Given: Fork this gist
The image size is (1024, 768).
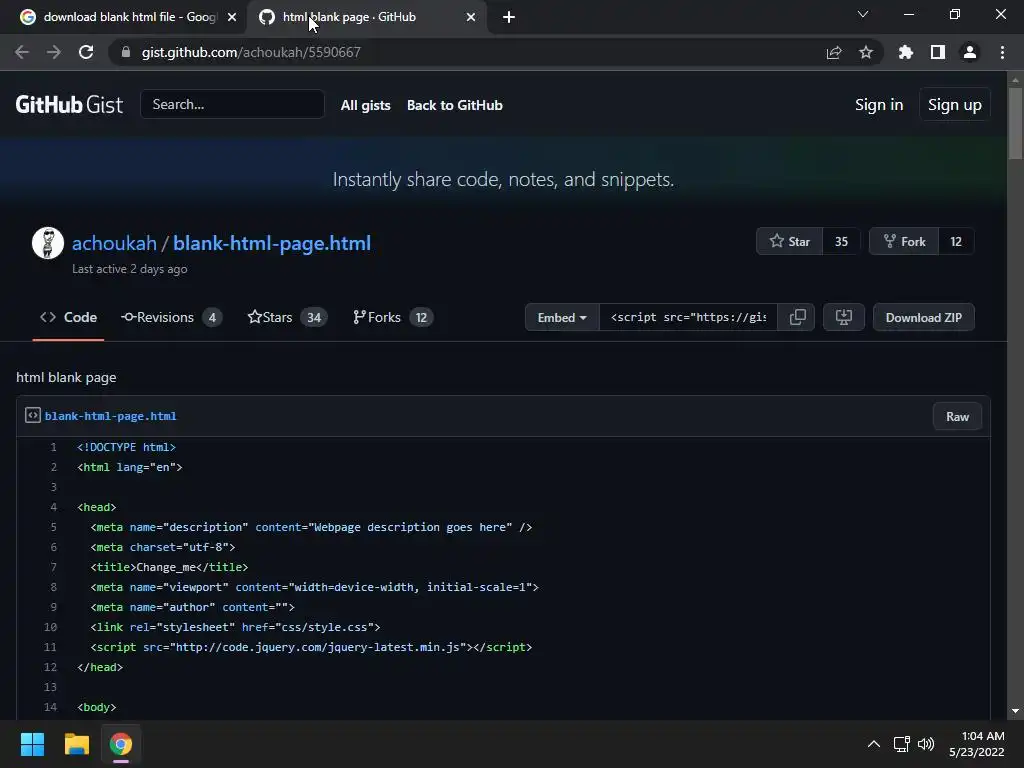Looking at the screenshot, I should click(904, 242).
